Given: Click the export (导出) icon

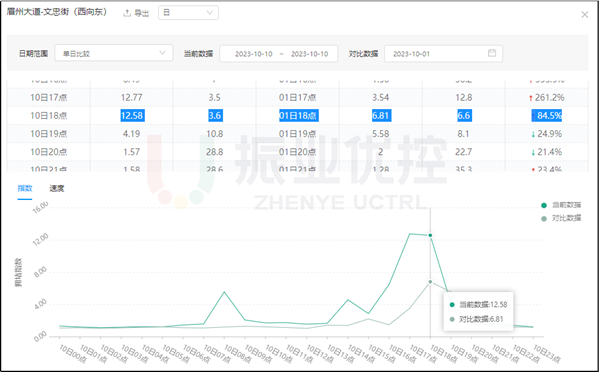Looking at the screenshot, I should point(127,13).
